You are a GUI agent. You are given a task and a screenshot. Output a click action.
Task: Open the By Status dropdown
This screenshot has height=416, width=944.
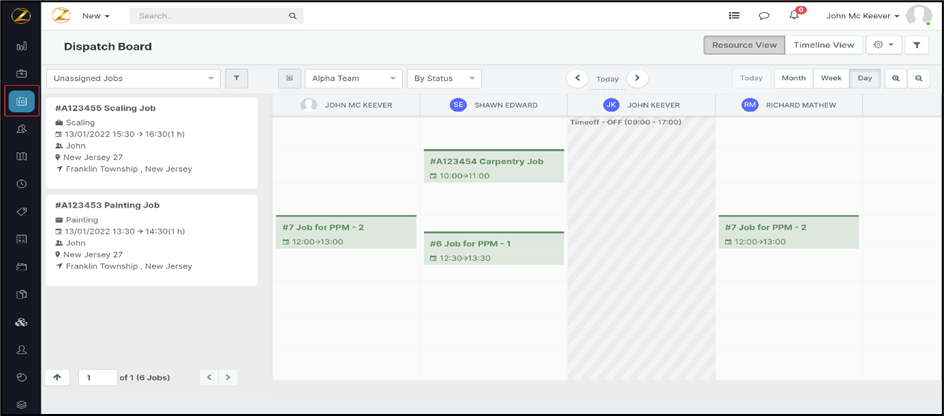[444, 78]
